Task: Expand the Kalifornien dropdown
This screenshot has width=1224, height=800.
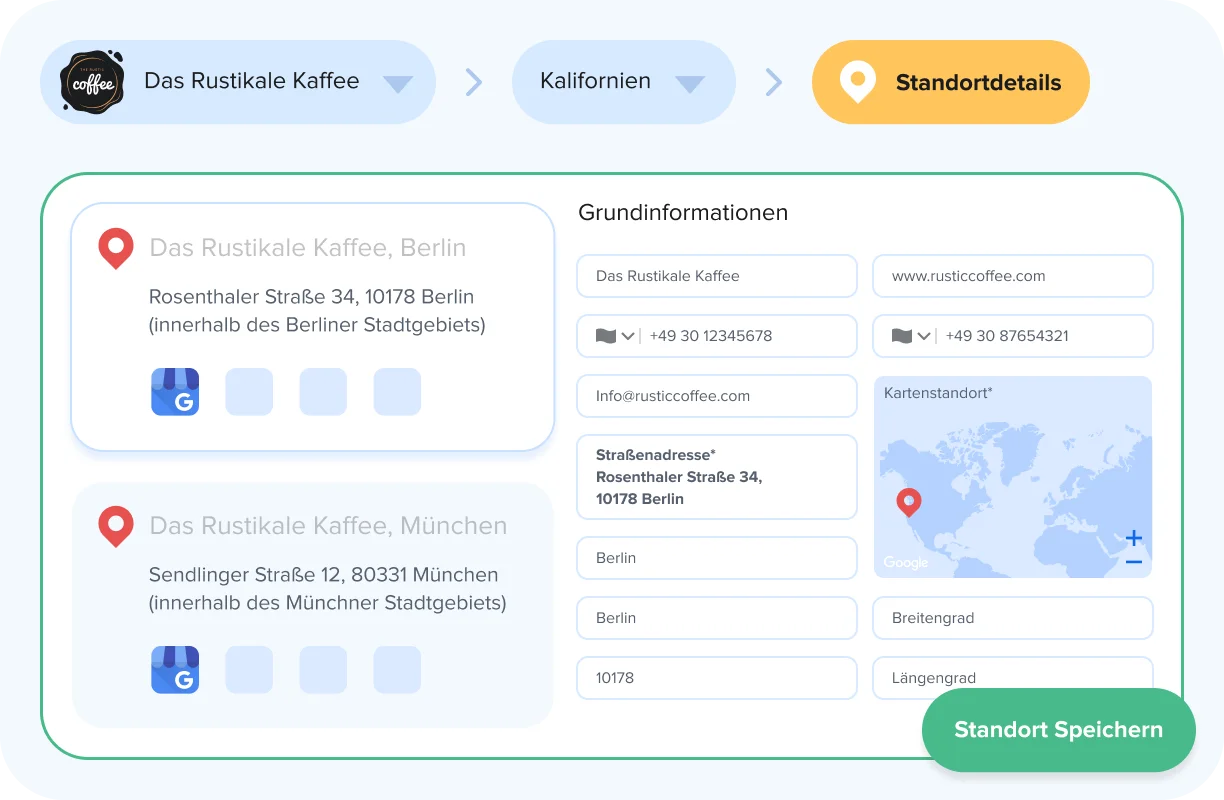Action: [x=688, y=82]
